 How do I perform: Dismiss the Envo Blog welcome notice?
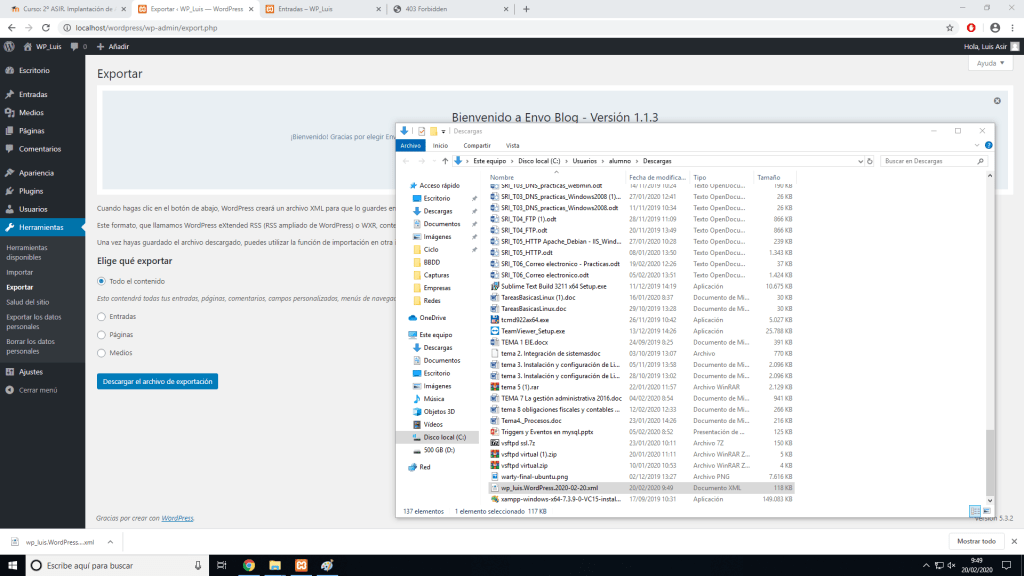tap(996, 101)
